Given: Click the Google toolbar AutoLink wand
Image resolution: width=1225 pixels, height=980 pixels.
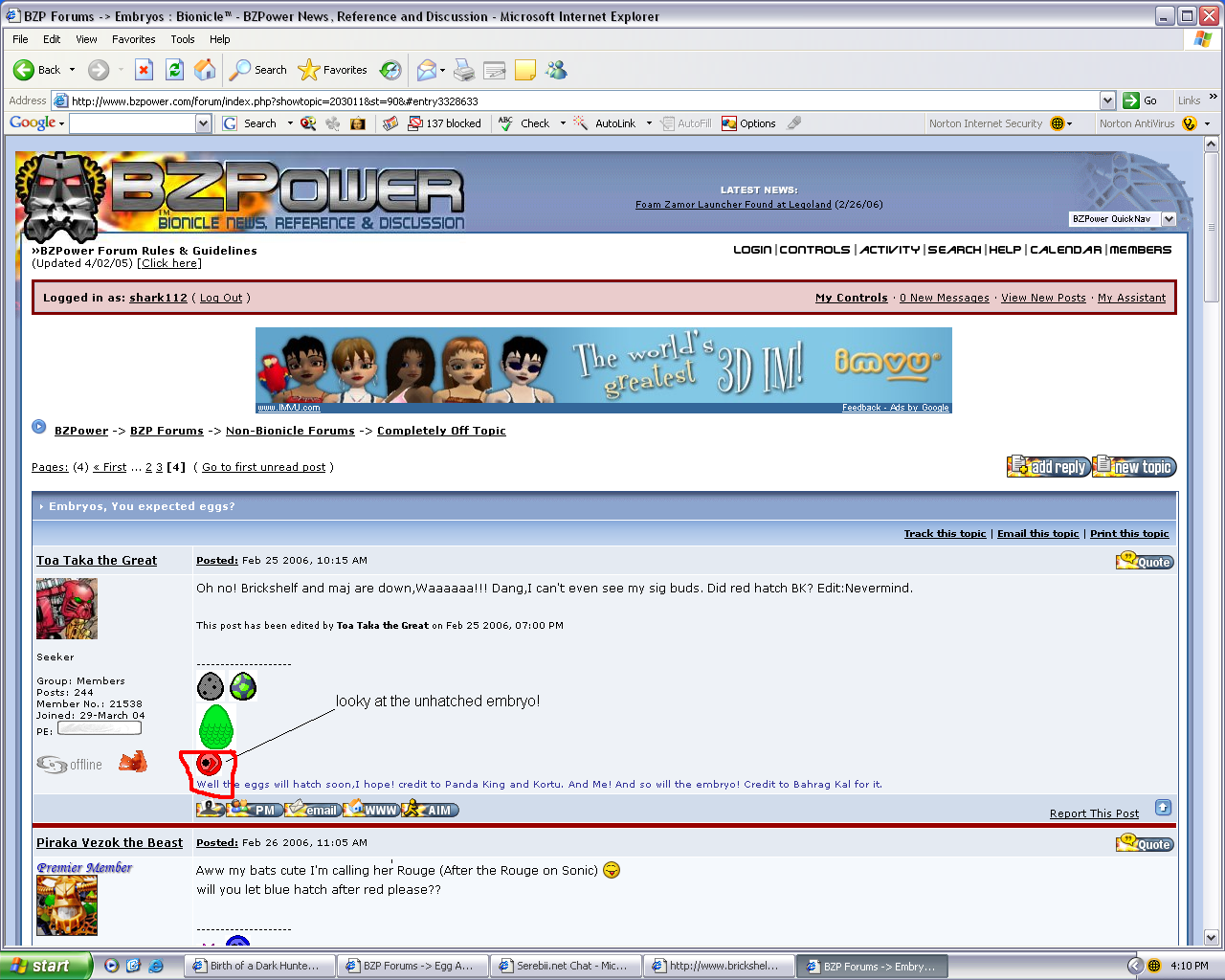Looking at the screenshot, I should (605, 123).
